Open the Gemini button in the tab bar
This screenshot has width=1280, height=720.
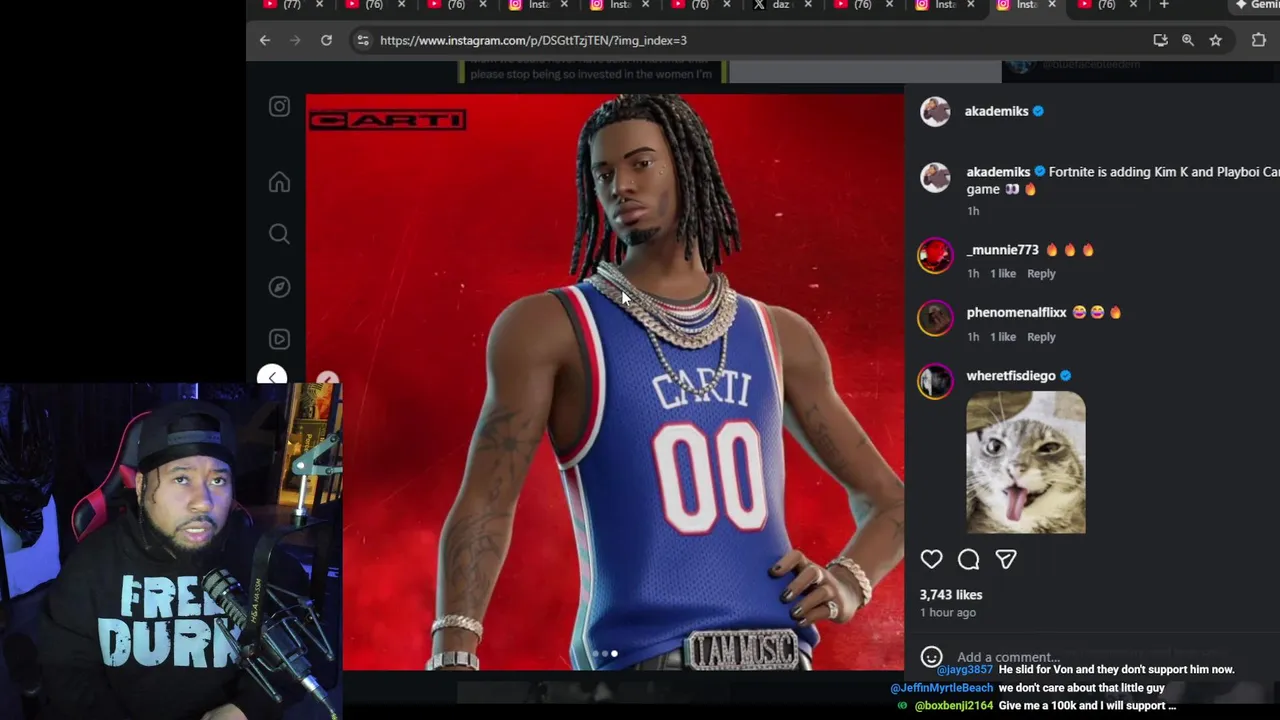pyautogui.click(x=1255, y=5)
